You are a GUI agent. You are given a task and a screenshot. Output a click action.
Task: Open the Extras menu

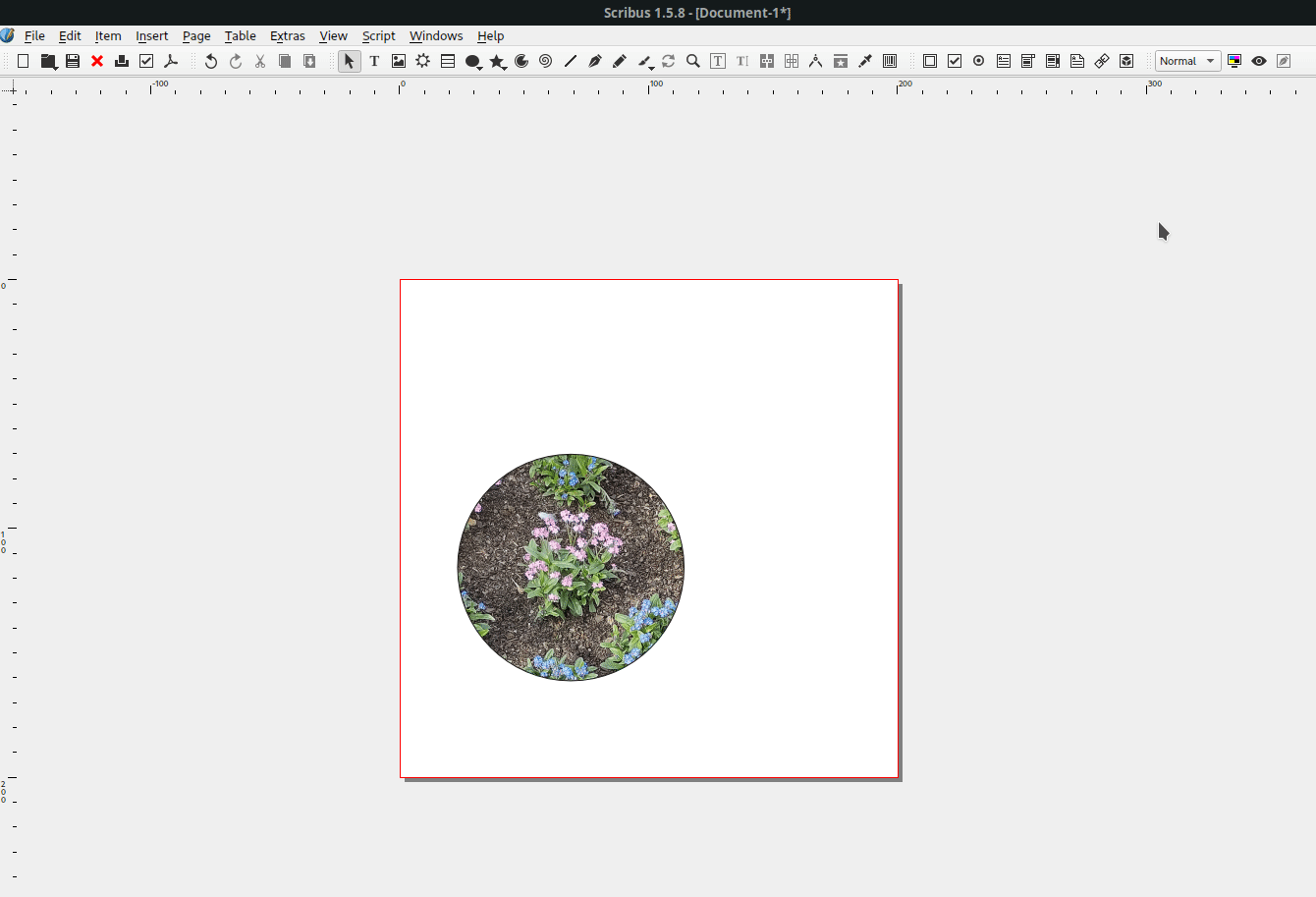coord(287,35)
